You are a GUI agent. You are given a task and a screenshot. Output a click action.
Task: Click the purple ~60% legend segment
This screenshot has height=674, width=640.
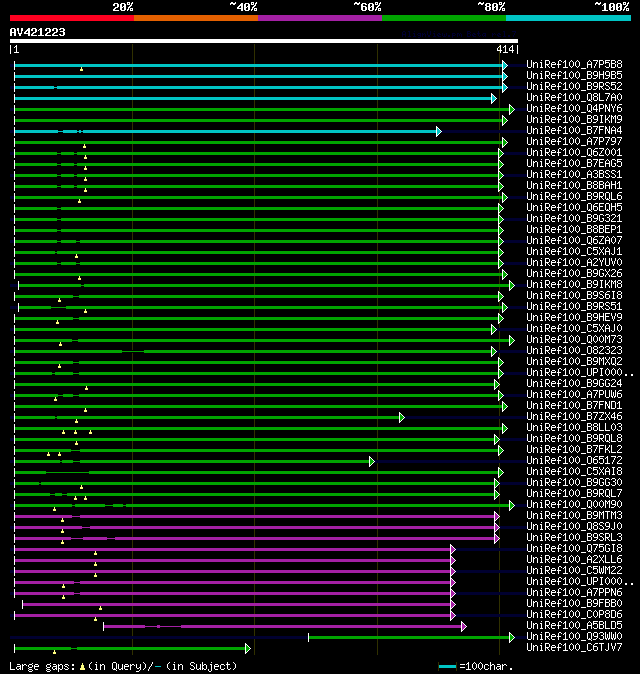click(x=320, y=18)
